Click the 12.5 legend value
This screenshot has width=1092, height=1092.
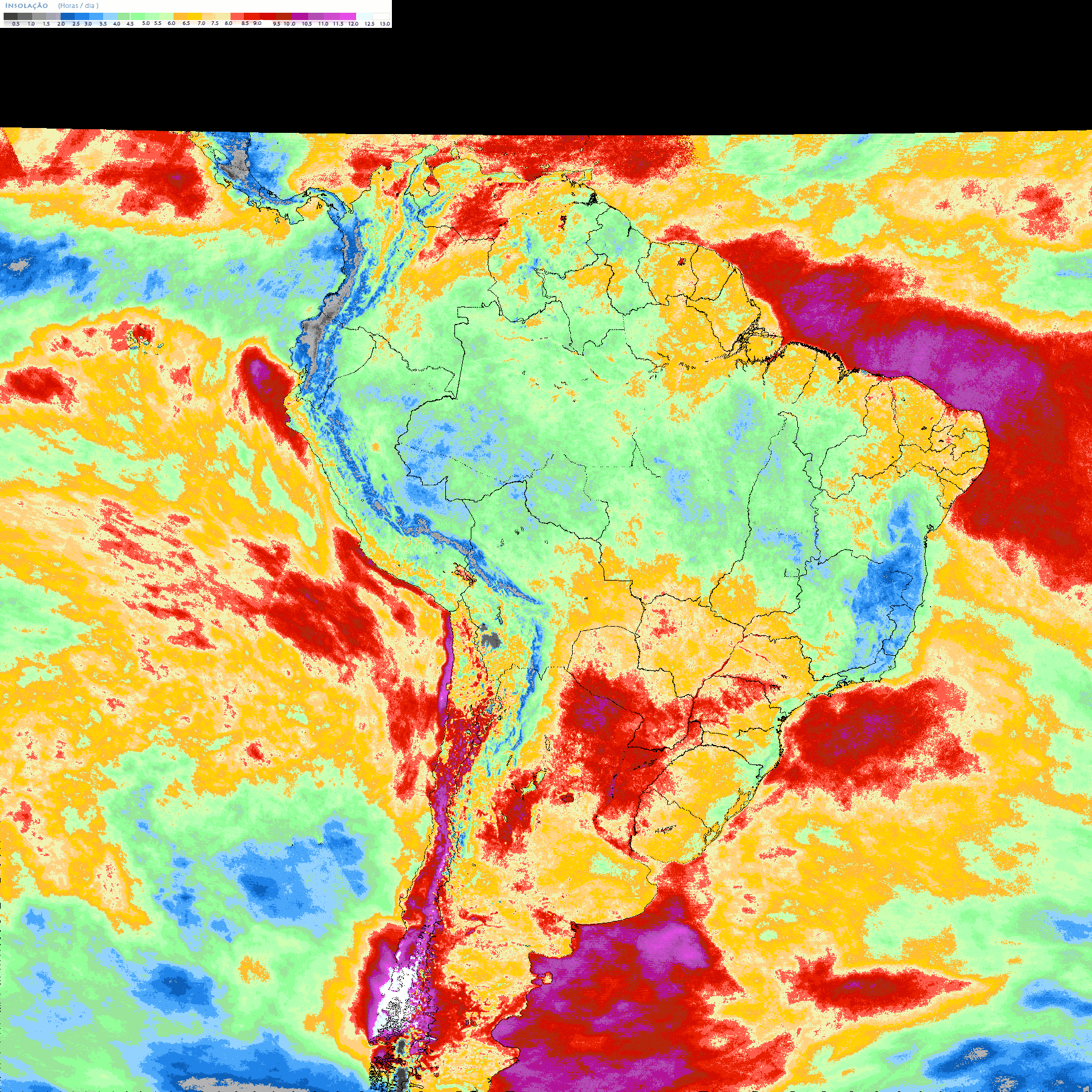tap(369, 24)
